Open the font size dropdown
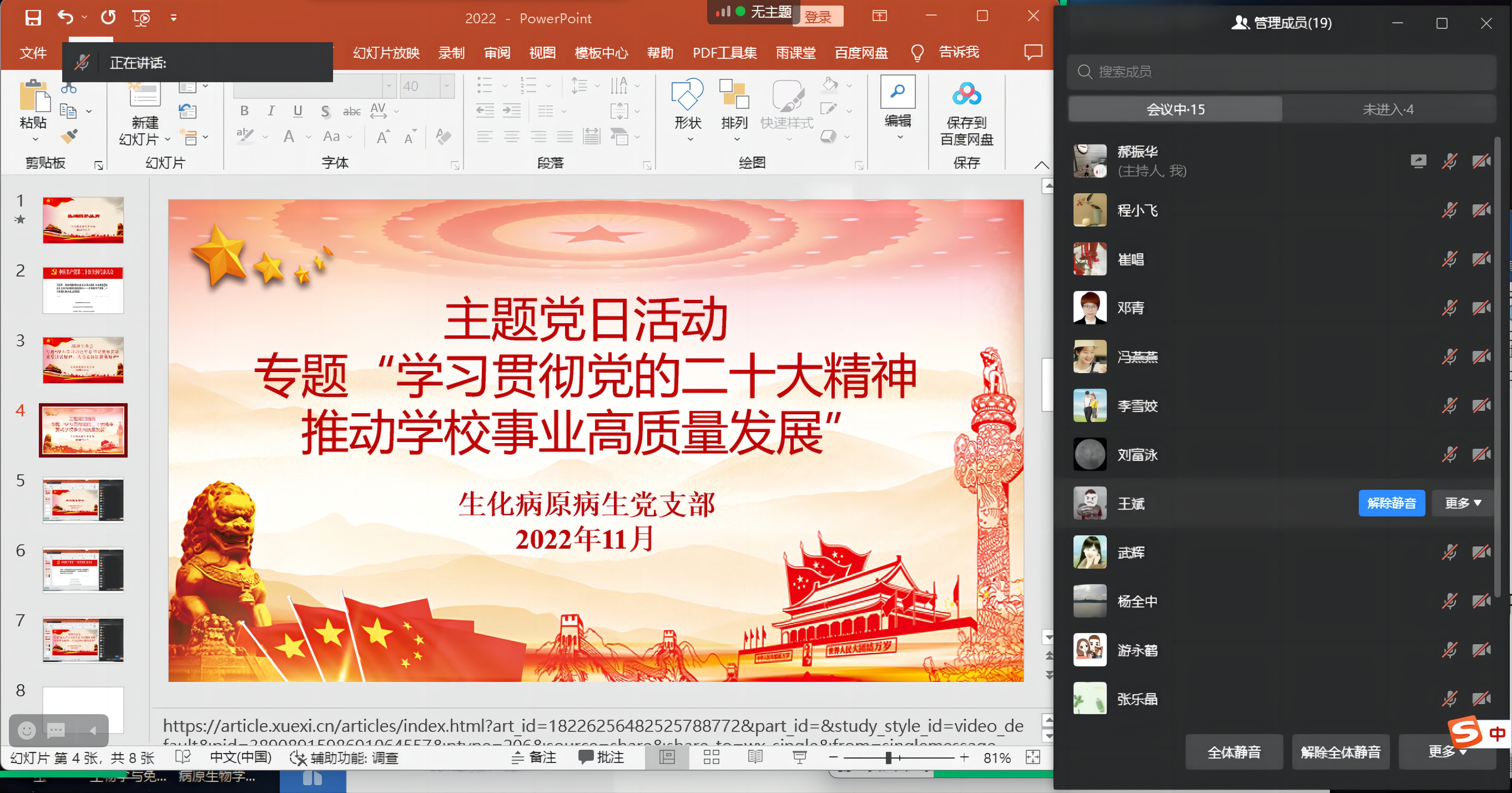 click(x=447, y=86)
